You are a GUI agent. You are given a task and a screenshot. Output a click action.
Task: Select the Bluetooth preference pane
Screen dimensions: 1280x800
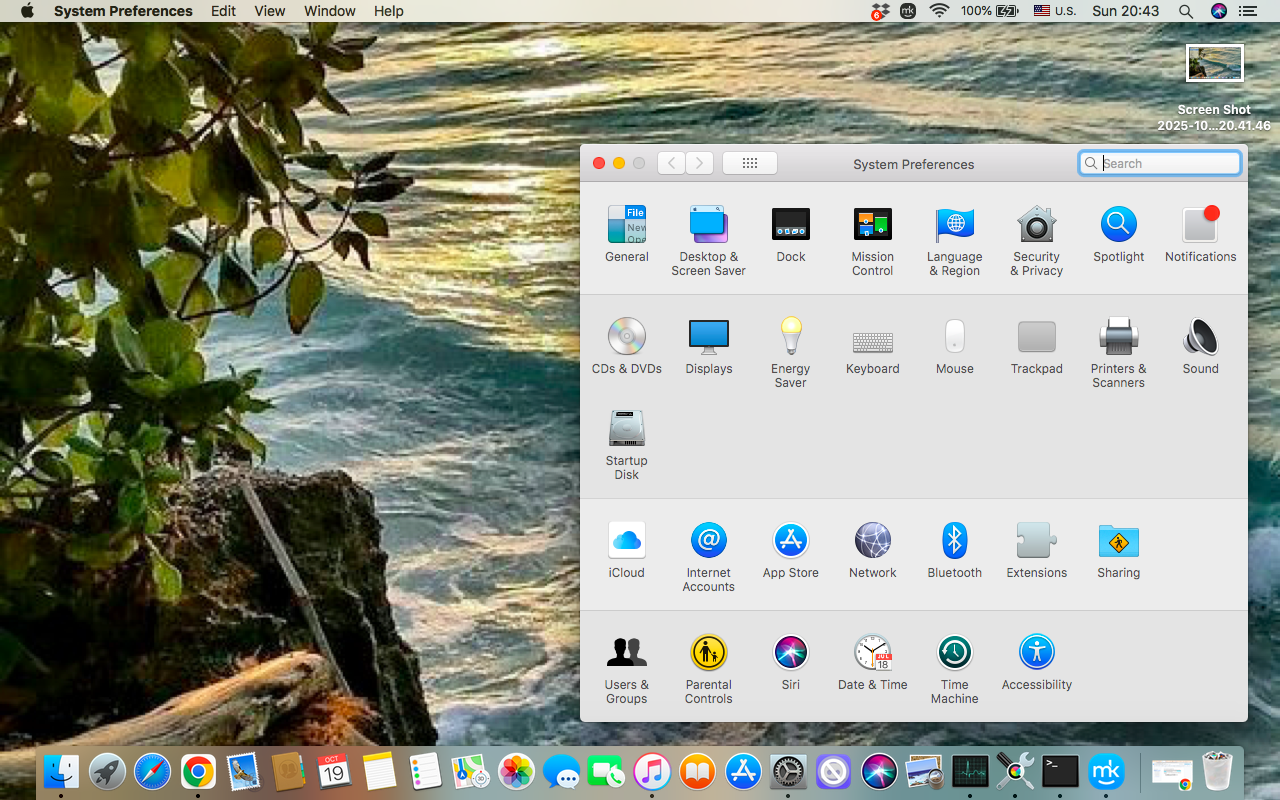(x=954, y=540)
